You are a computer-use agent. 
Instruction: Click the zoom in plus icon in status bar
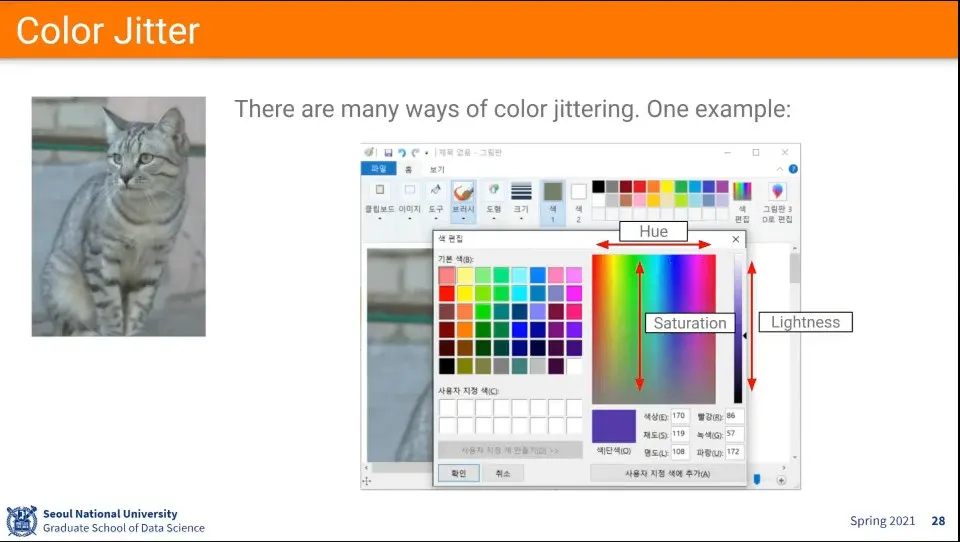[781, 480]
